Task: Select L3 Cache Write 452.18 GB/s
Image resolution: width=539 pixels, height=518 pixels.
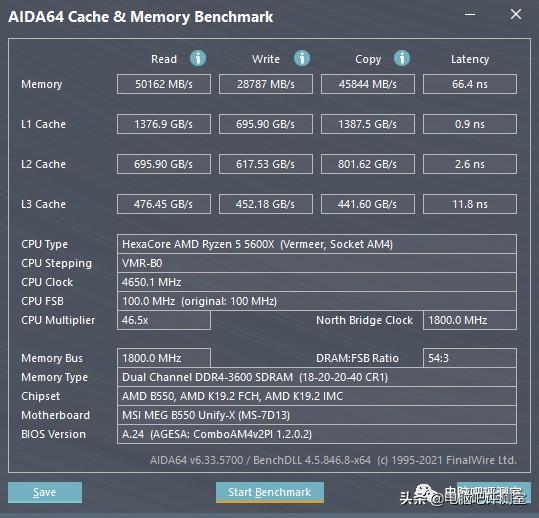Action: click(266, 204)
